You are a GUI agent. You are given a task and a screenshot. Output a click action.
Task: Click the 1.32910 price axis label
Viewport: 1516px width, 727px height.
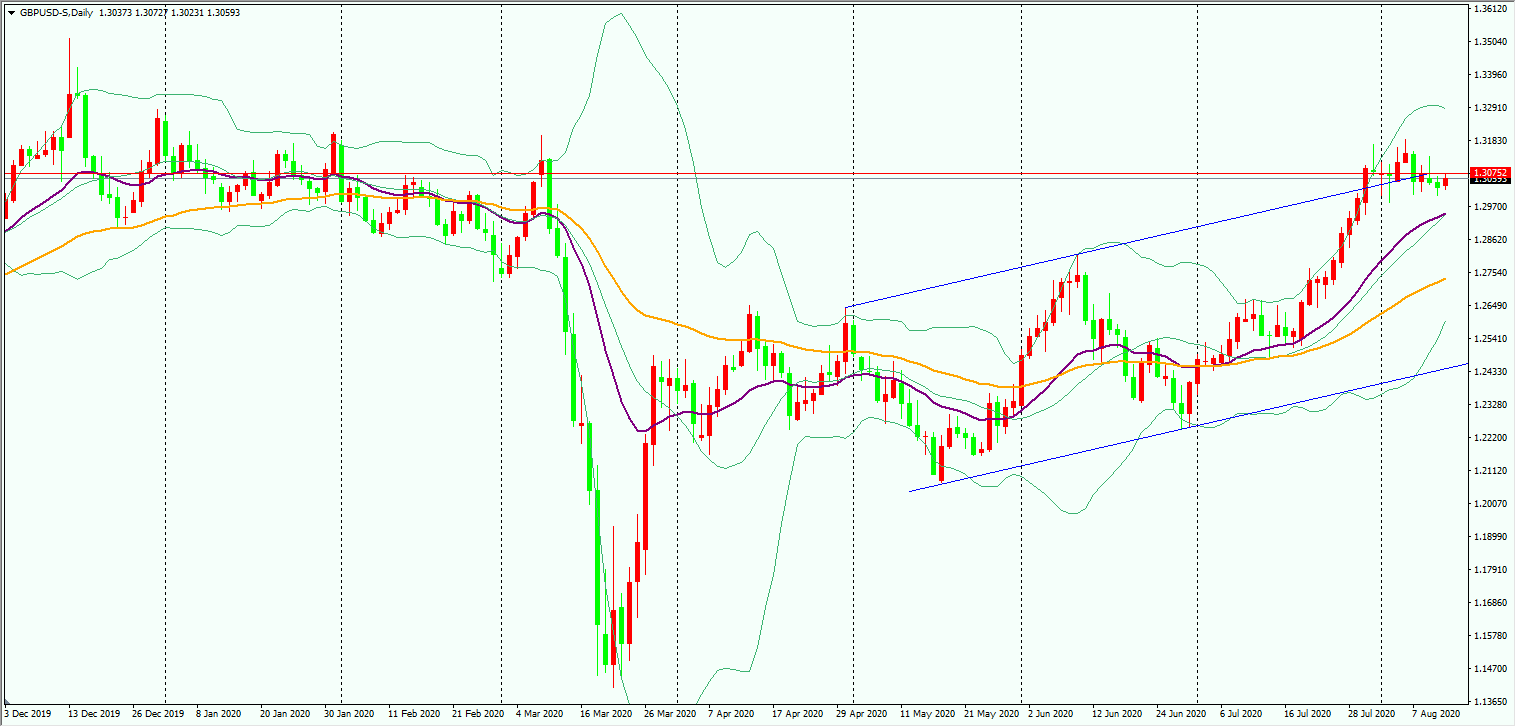pyautogui.click(x=1490, y=108)
